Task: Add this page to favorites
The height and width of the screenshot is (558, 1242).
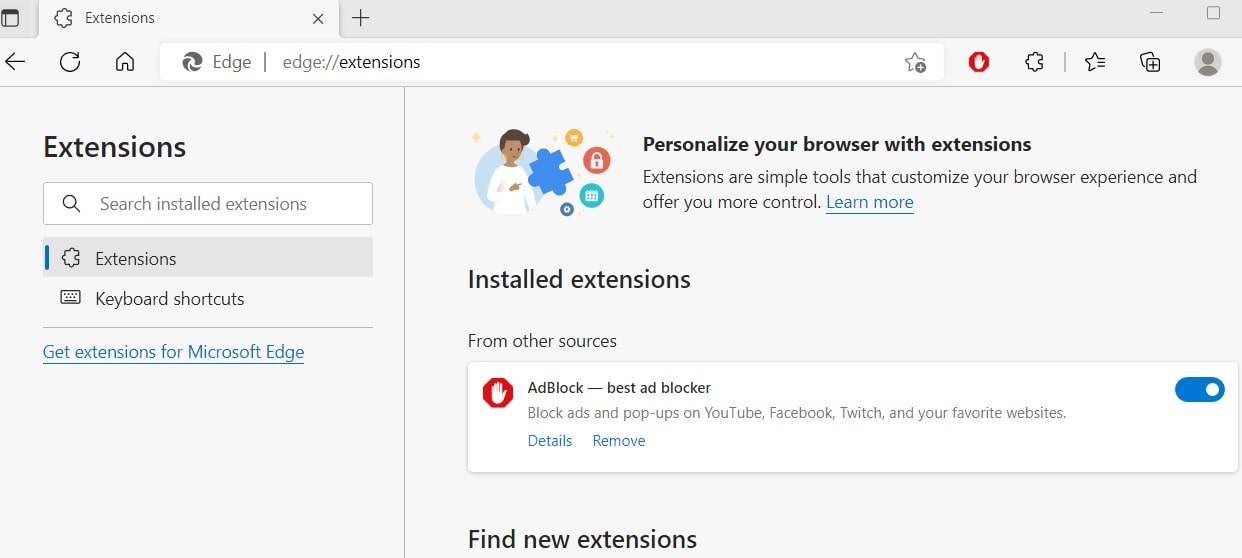Action: coord(915,62)
